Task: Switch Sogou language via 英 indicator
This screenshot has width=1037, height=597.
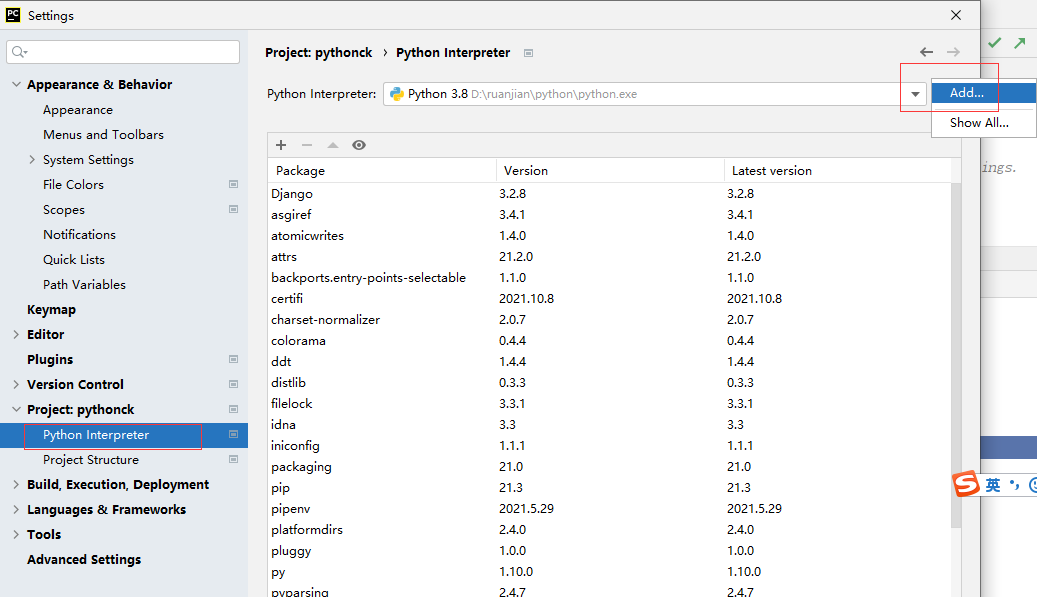Action: click(x=993, y=485)
